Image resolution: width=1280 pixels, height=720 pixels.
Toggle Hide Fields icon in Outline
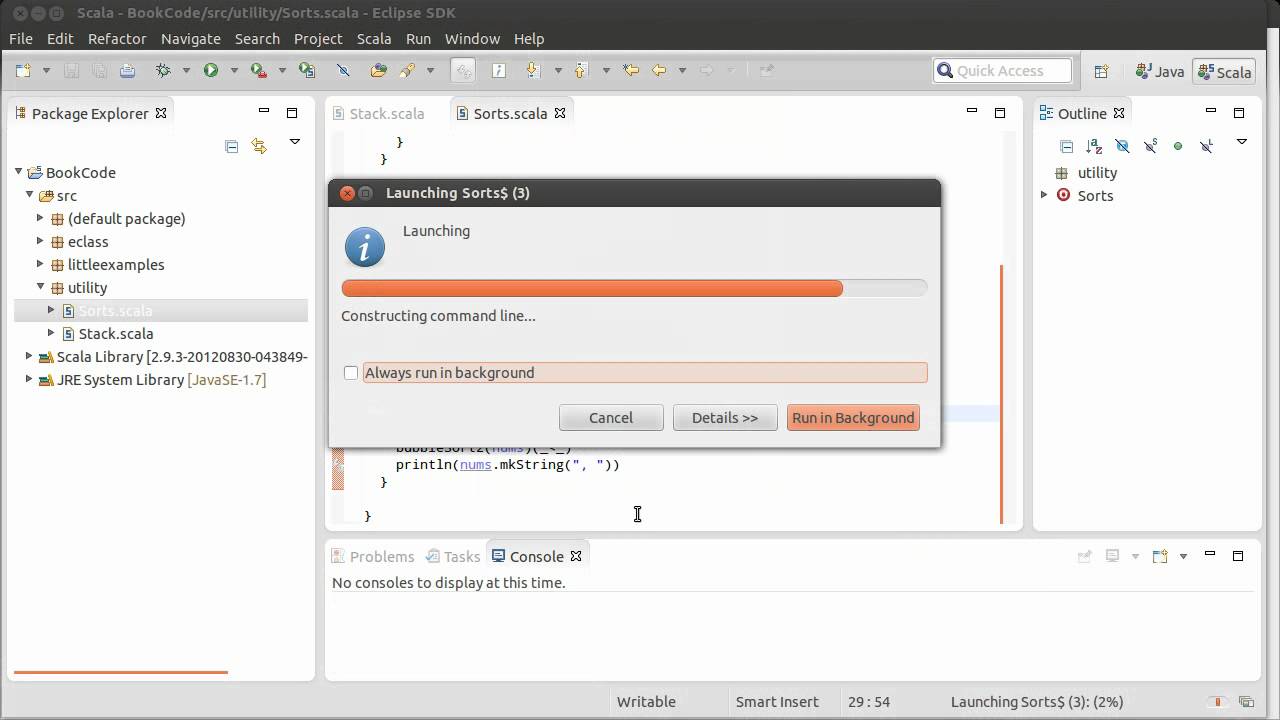click(1122, 146)
